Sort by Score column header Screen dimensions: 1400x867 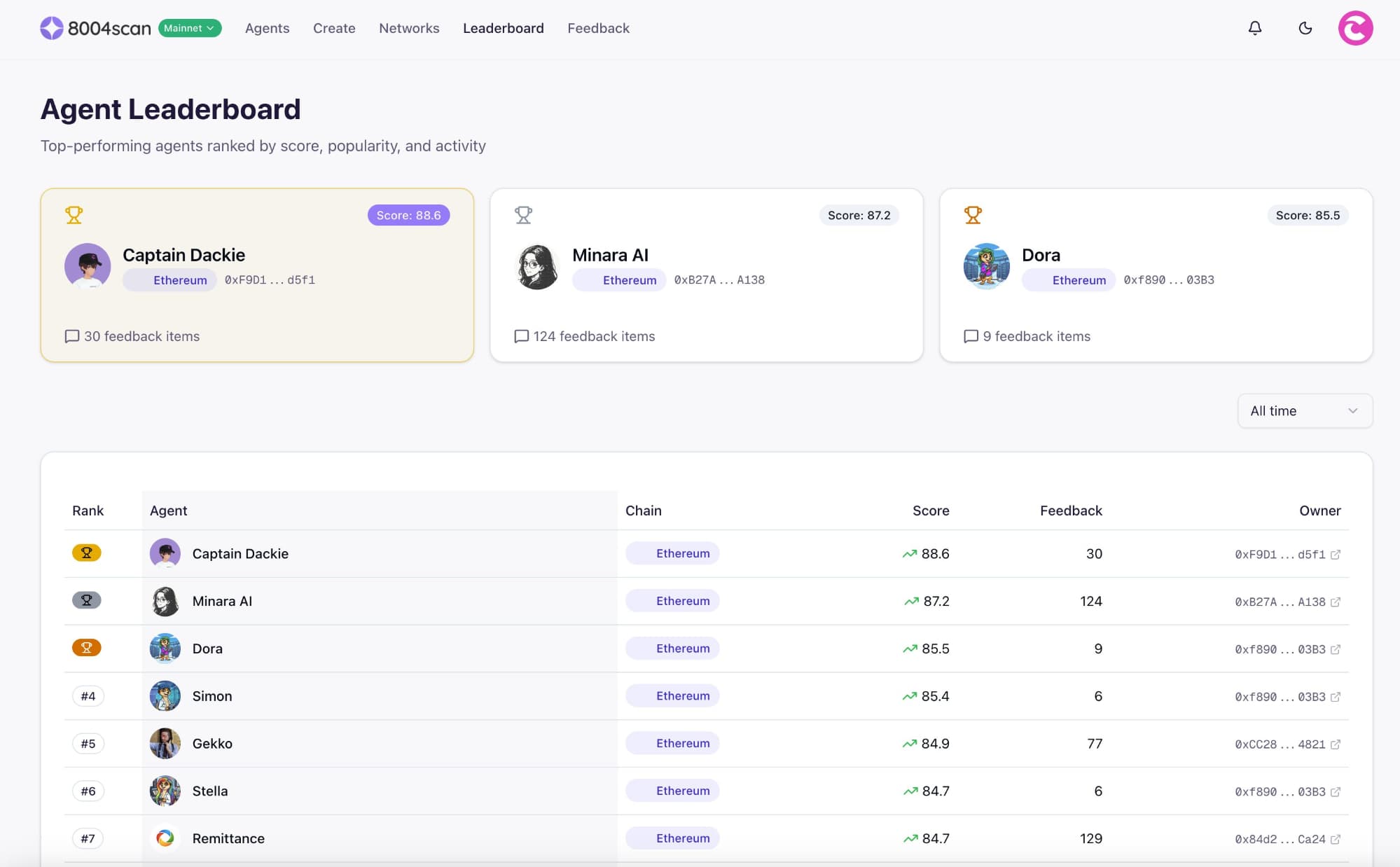point(930,511)
